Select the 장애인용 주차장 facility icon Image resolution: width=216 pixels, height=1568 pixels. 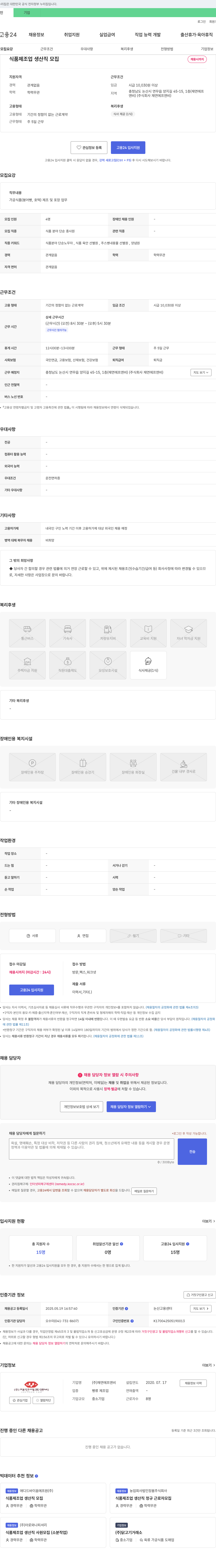coord(32,767)
